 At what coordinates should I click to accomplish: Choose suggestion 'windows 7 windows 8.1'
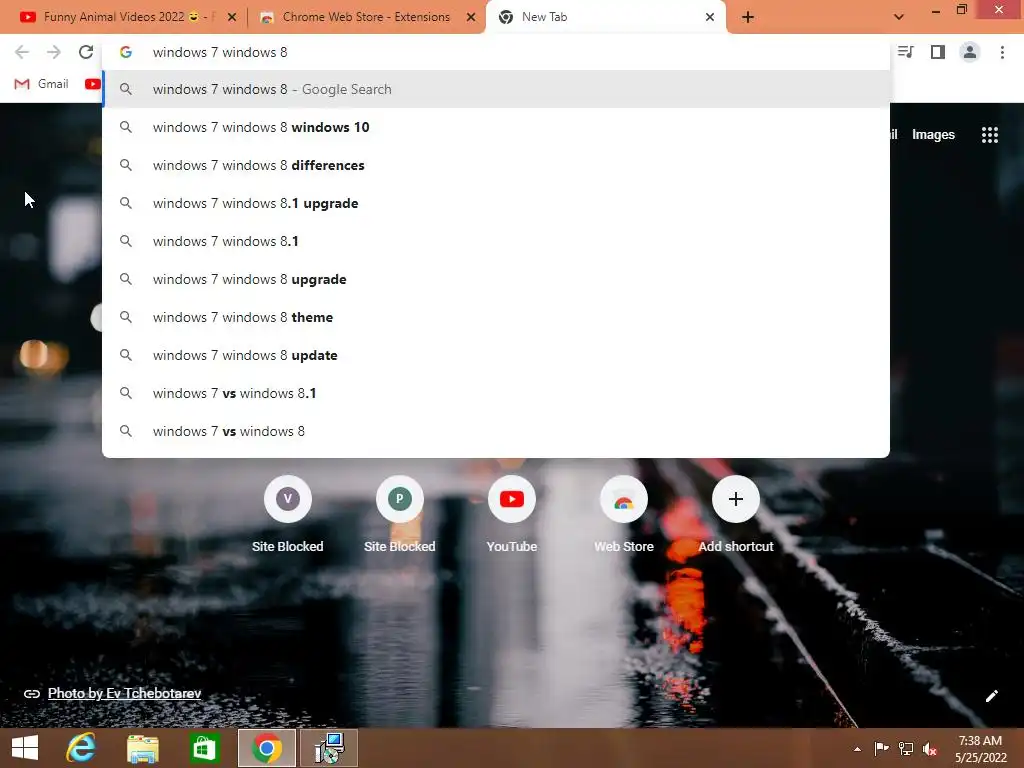coord(496,241)
